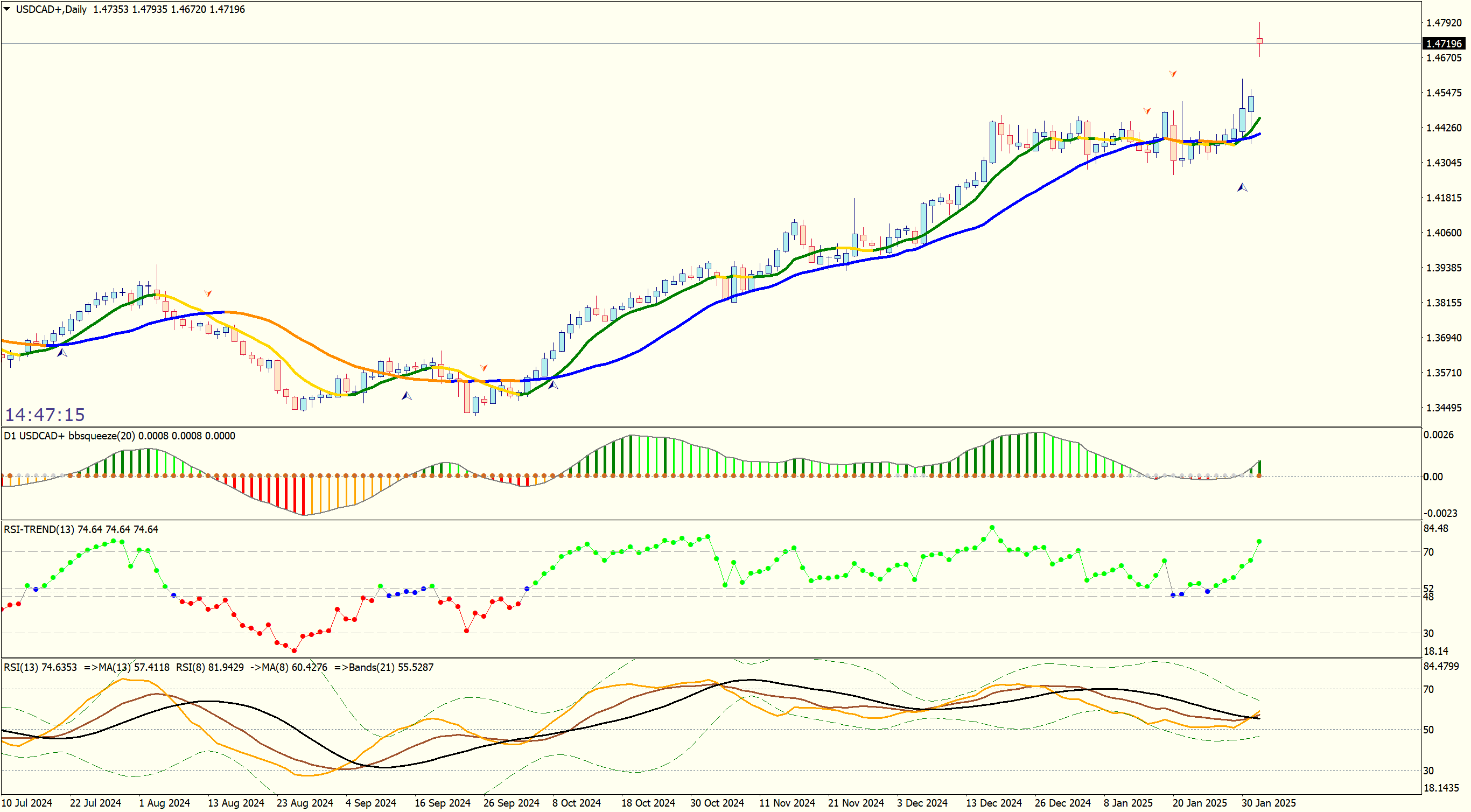Viewport: 1471px width, 812px height.
Task: Click the red down arrow above 8 Jan 2025 candles
Action: click(x=1147, y=111)
